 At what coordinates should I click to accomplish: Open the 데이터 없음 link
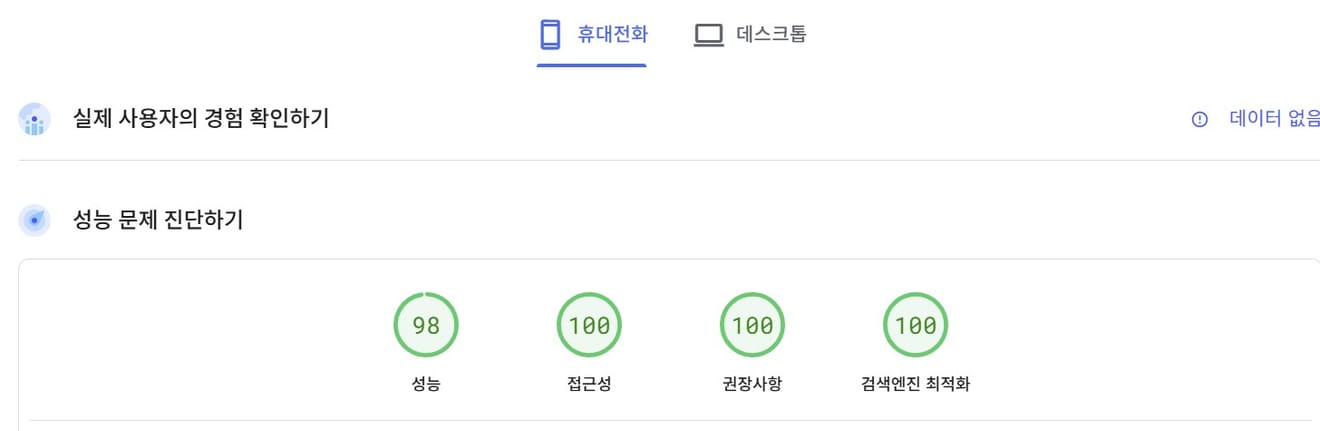pyautogui.click(x=1275, y=120)
